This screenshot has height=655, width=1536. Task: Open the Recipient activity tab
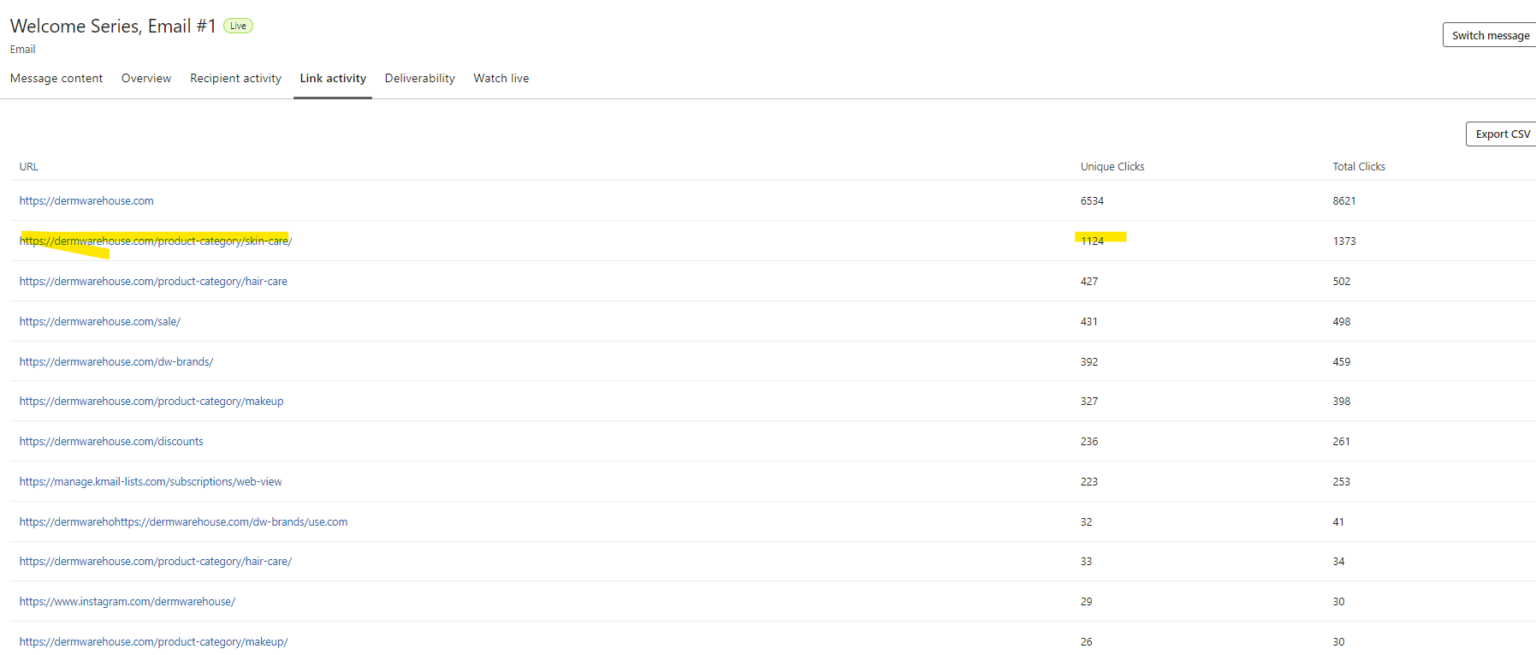pyautogui.click(x=235, y=78)
